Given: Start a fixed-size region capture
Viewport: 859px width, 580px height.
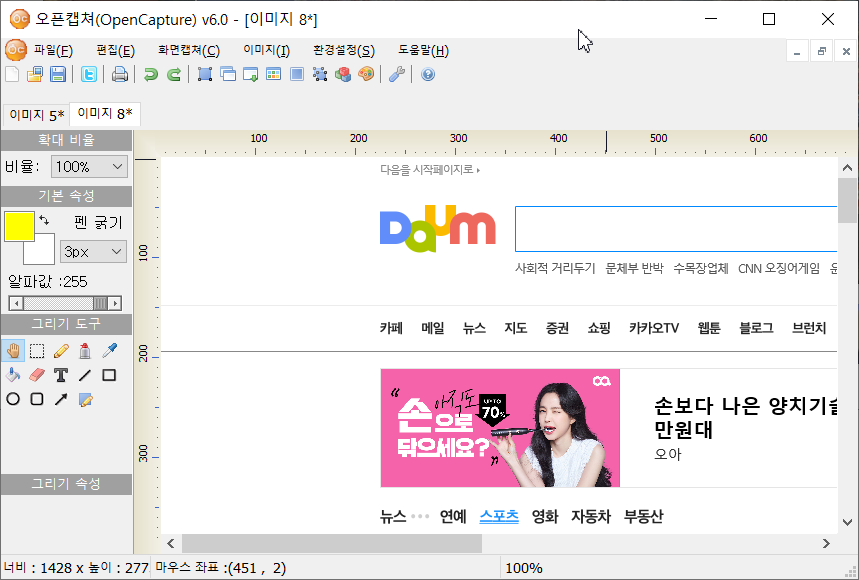Looking at the screenshot, I should 320,74.
